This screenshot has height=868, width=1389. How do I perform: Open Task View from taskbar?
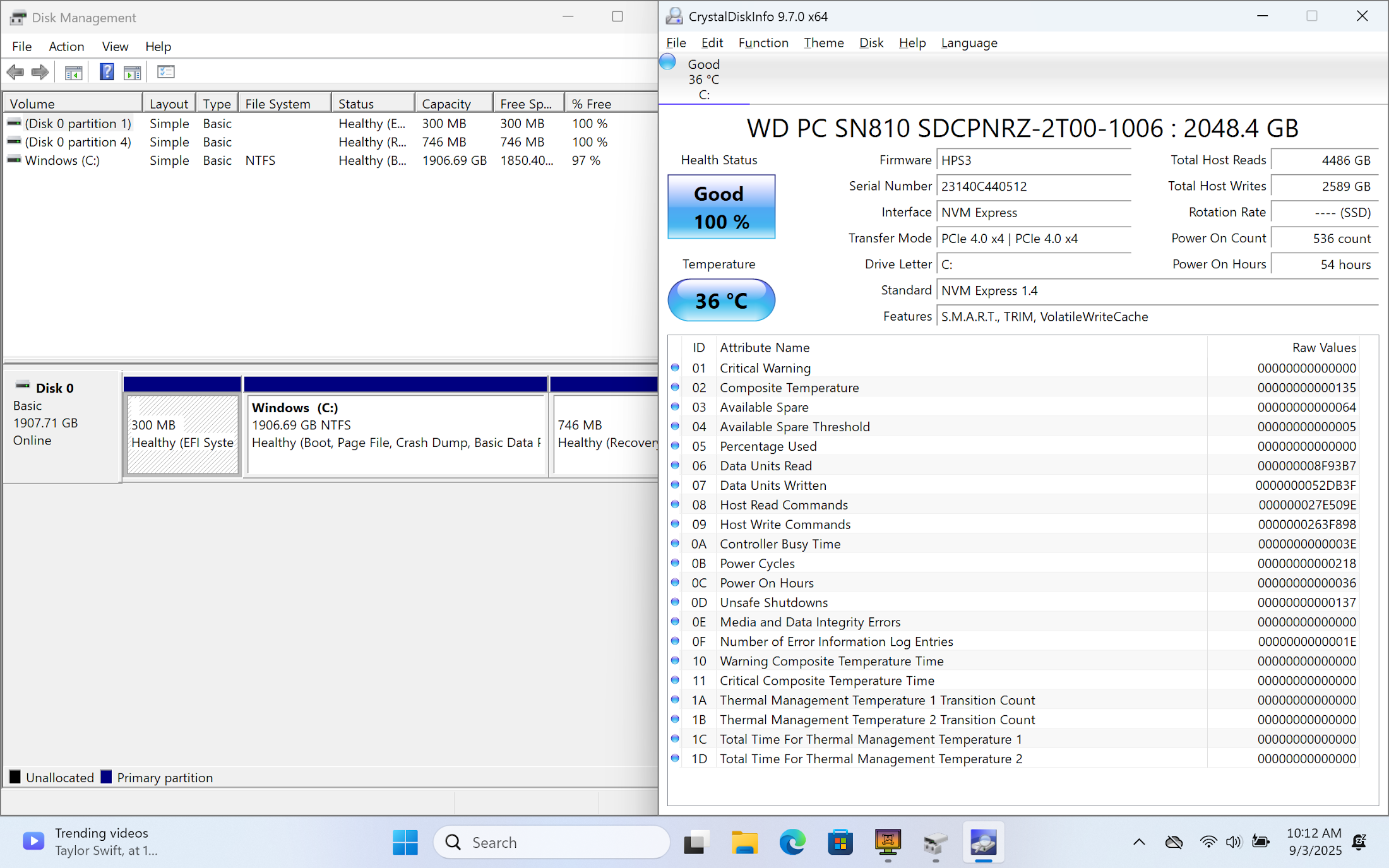(x=697, y=842)
